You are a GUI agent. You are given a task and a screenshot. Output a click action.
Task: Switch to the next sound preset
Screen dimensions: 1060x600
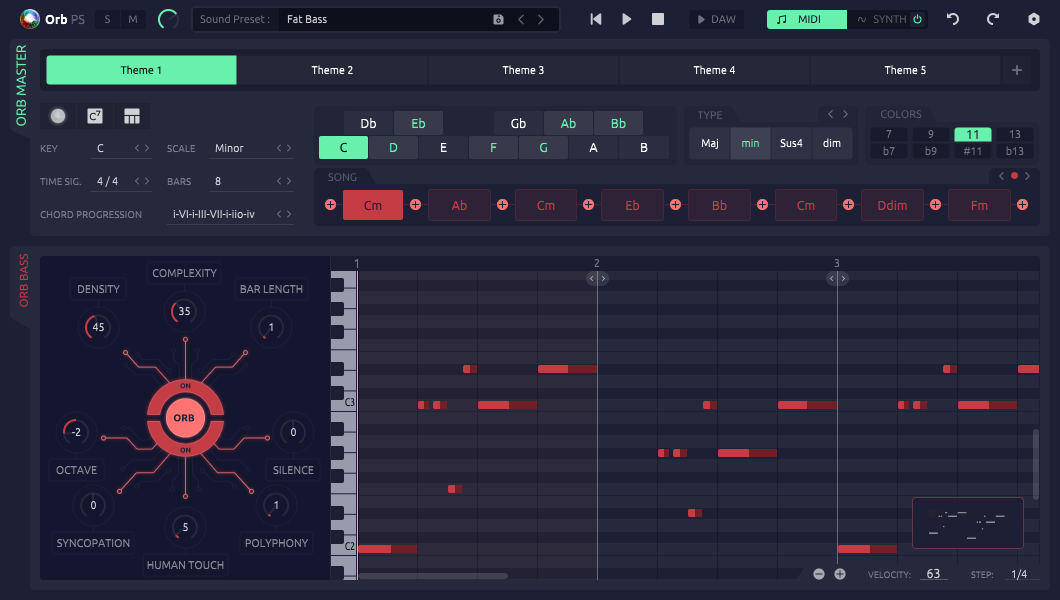coord(541,20)
